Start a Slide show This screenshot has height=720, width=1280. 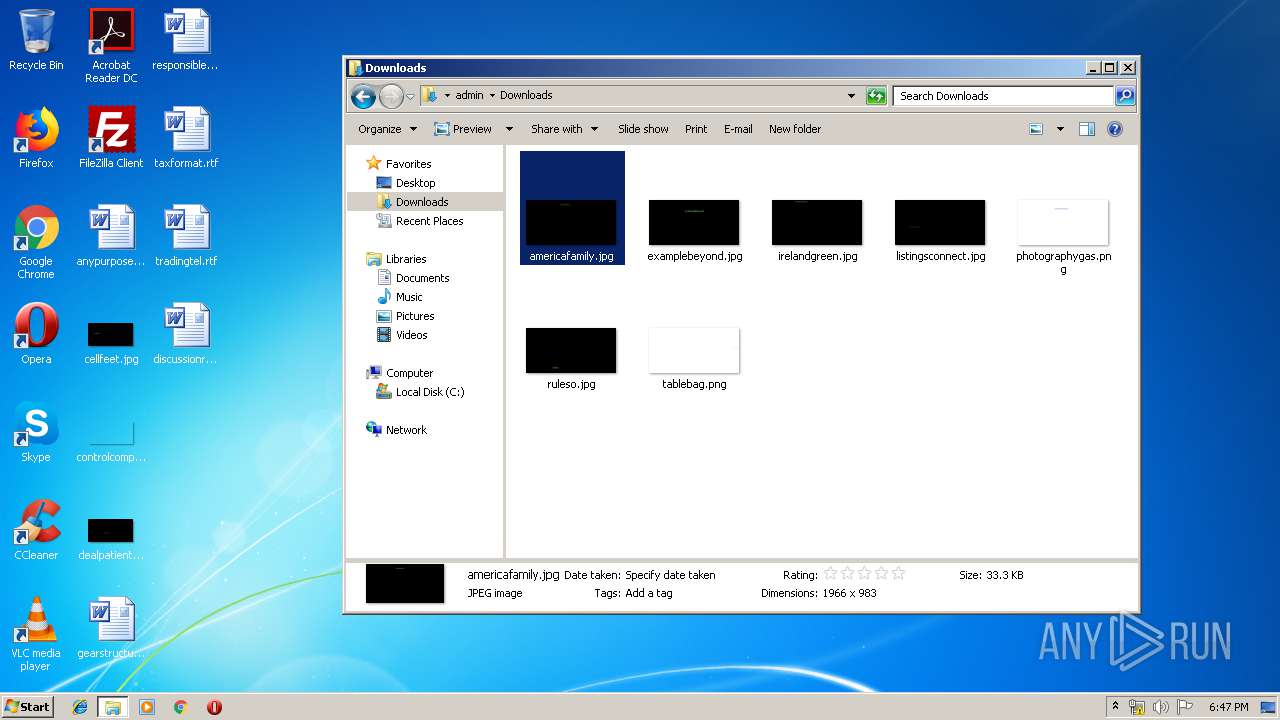(643, 129)
